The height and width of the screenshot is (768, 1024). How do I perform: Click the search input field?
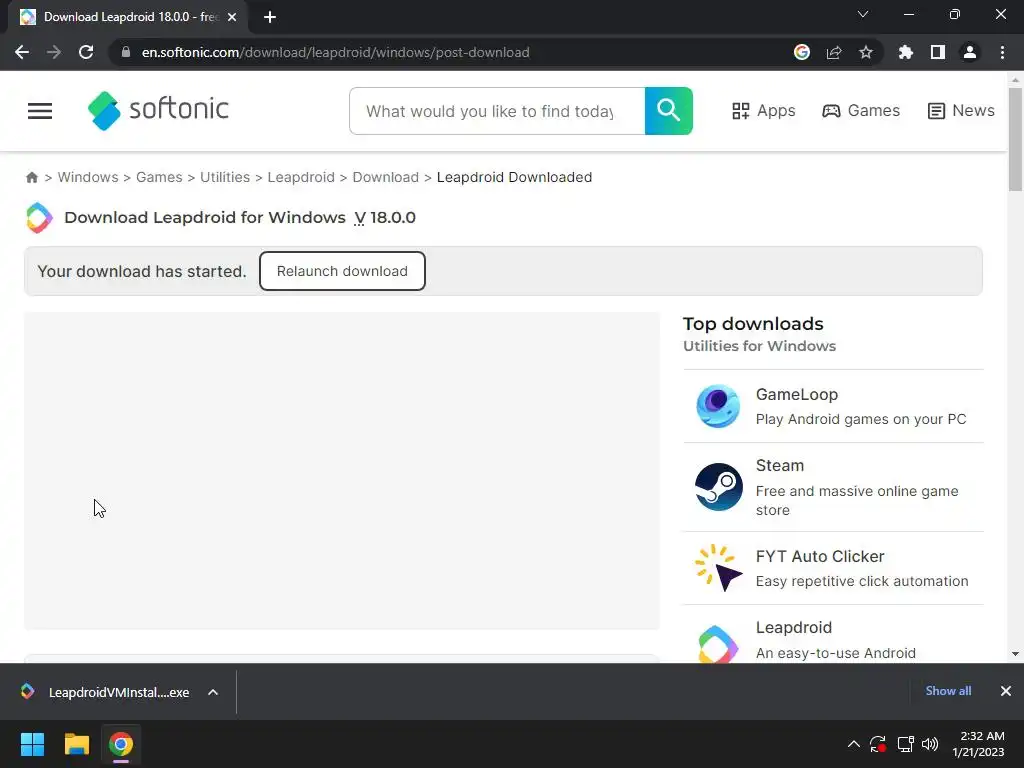[x=497, y=111]
